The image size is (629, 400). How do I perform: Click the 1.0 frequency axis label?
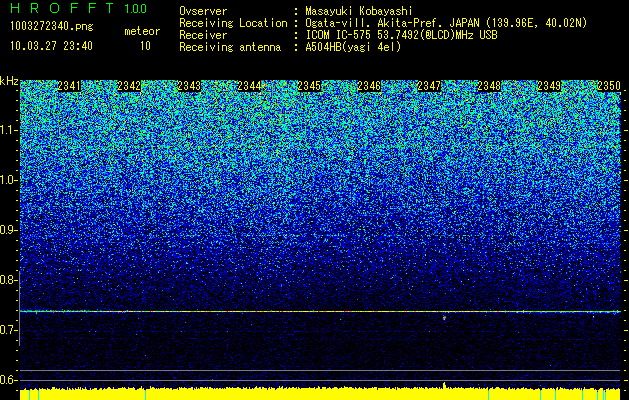[8, 180]
